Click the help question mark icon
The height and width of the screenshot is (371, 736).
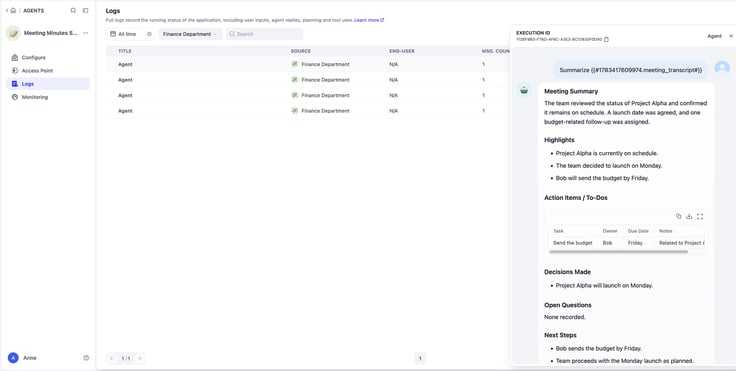86,358
